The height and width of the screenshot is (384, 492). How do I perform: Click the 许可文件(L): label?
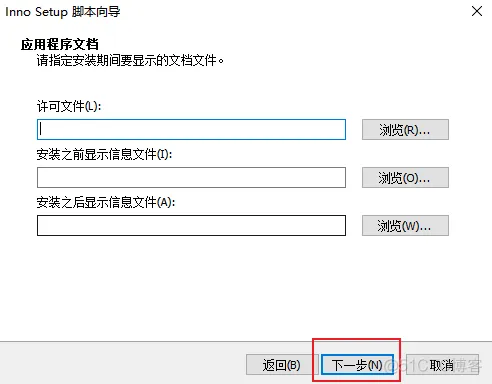point(69,106)
